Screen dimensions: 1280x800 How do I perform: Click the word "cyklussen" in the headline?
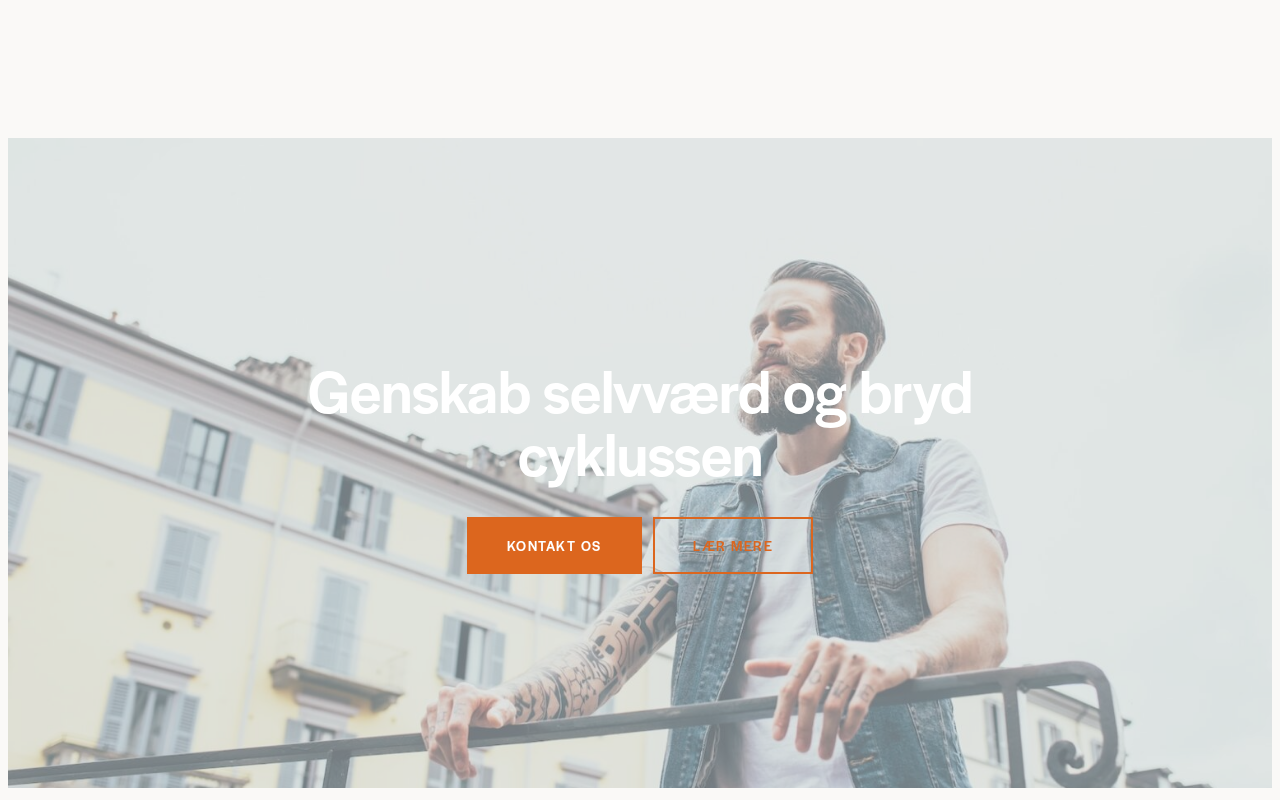[x=640, y=457]
